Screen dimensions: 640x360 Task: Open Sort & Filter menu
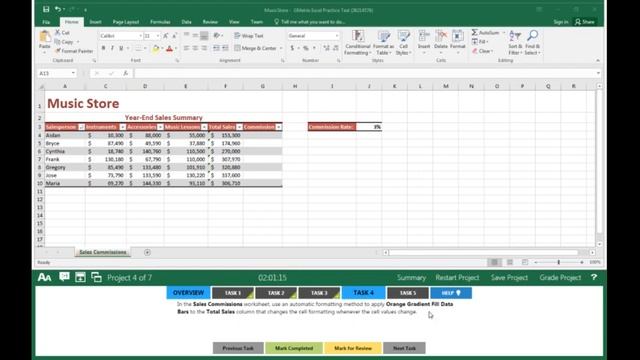click(515, 42)
